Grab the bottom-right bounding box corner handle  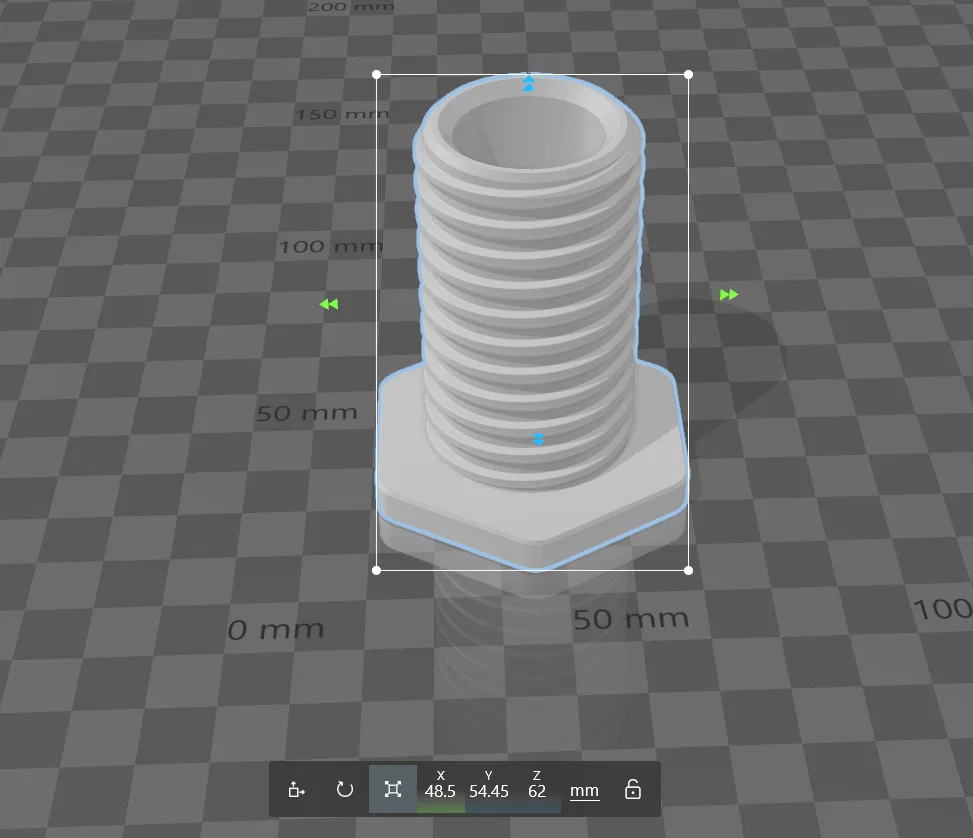click(688, 570)
